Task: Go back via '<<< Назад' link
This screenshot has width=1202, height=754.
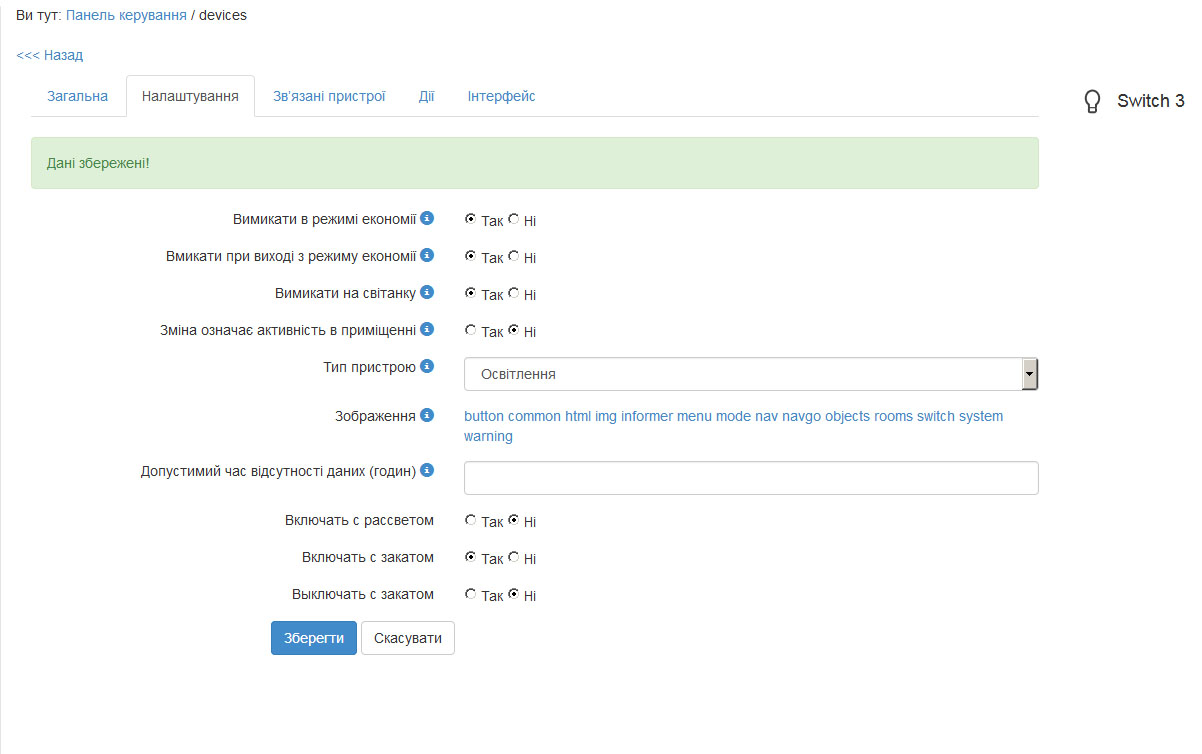Action: [x=50, y=55]
